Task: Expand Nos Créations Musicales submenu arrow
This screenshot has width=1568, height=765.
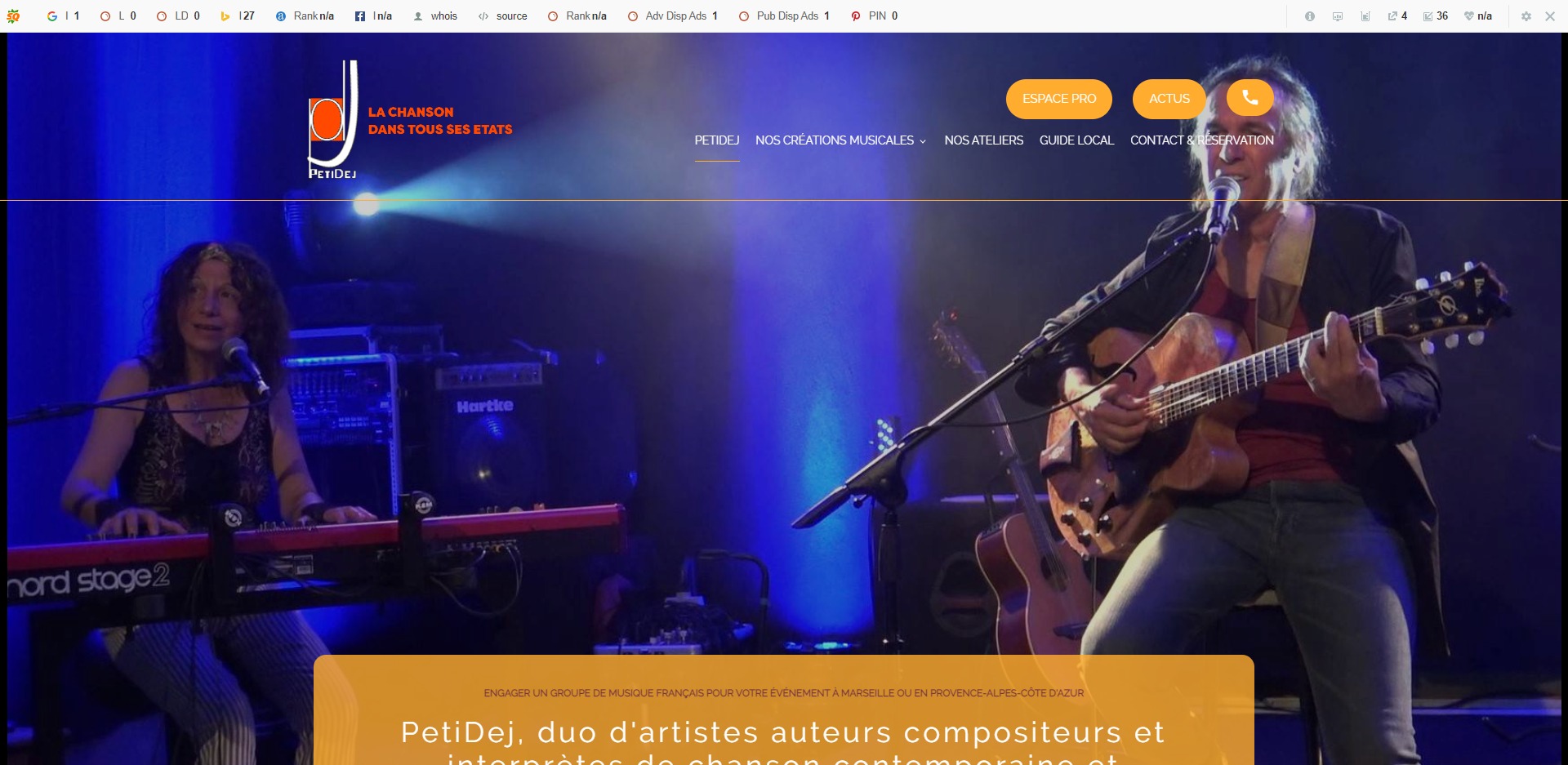Action: 923,141
